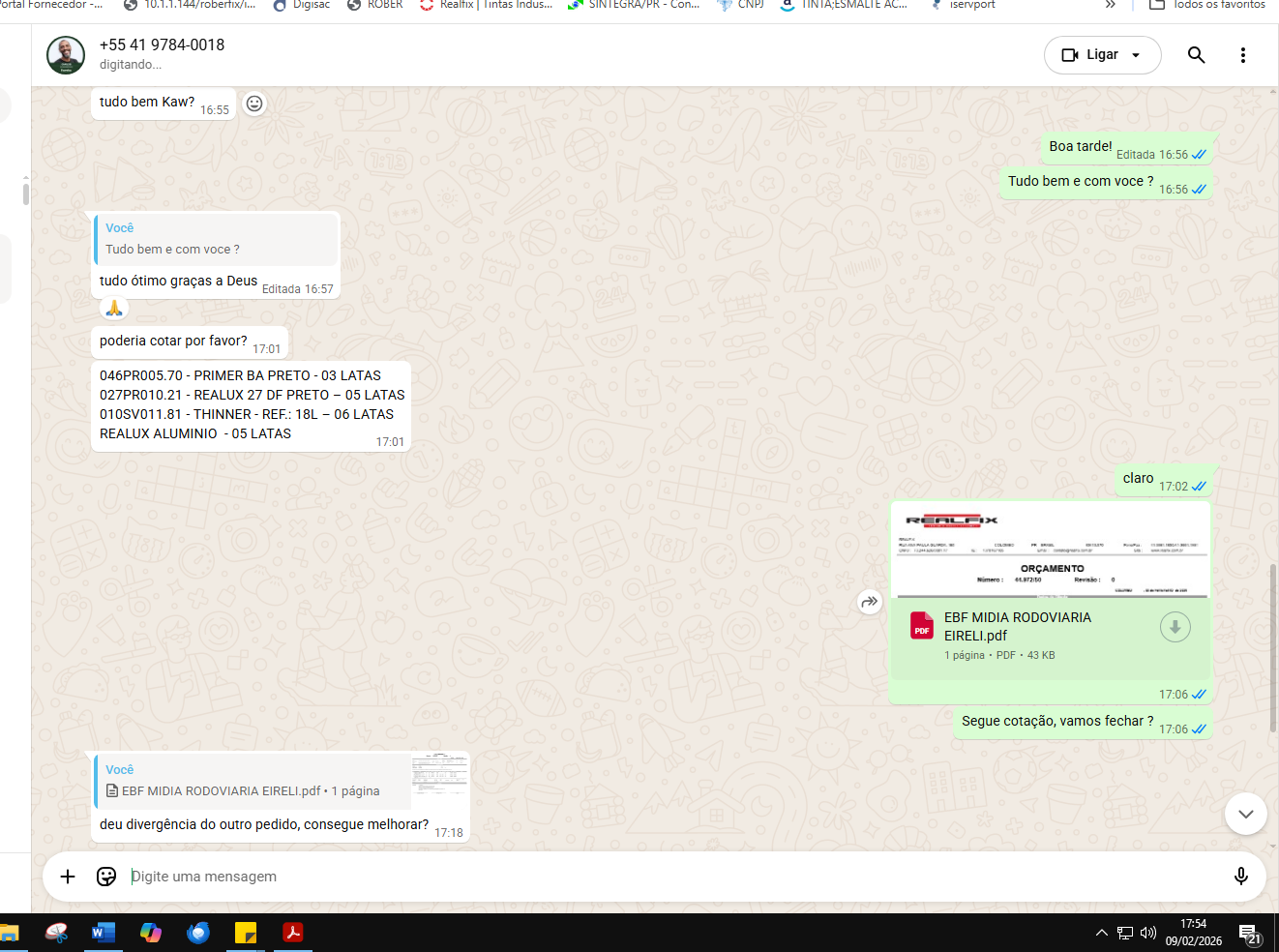Open the contact's profile picture

tap(66, 55)
